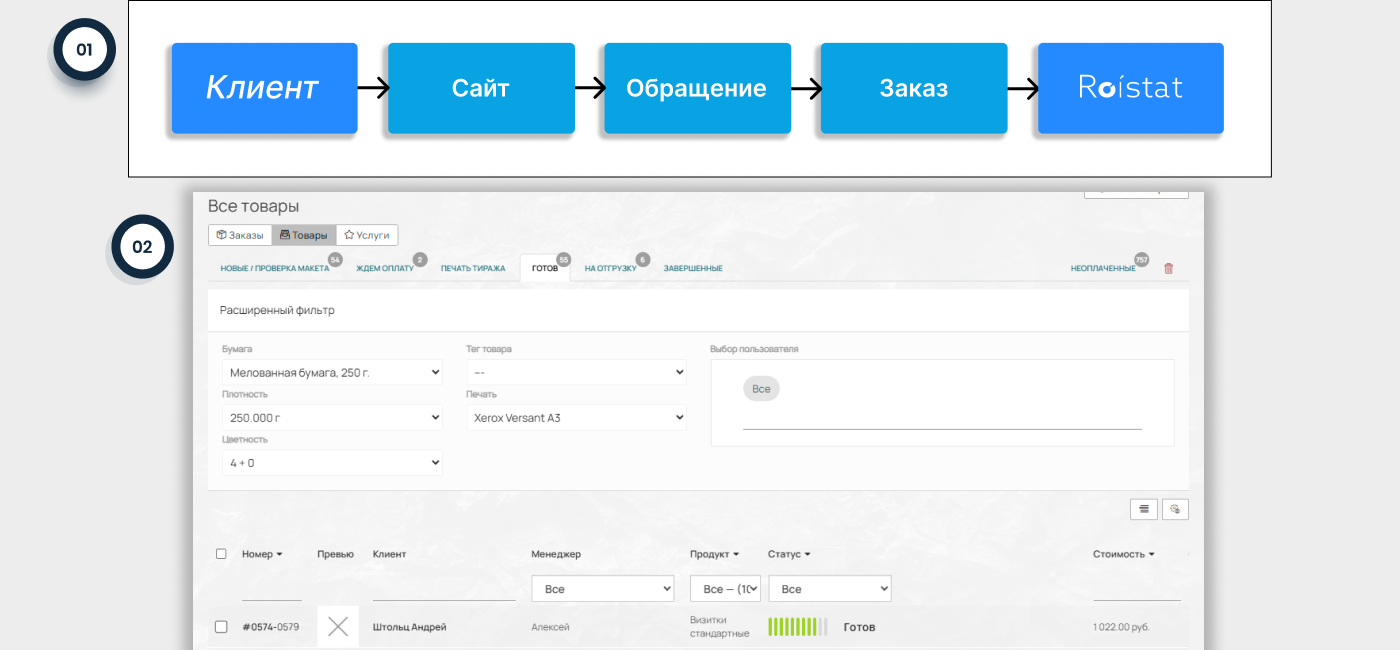Open the Тег товара dropdown
The height and width of the screenshot is (650, 1400).
click(576, 372)
